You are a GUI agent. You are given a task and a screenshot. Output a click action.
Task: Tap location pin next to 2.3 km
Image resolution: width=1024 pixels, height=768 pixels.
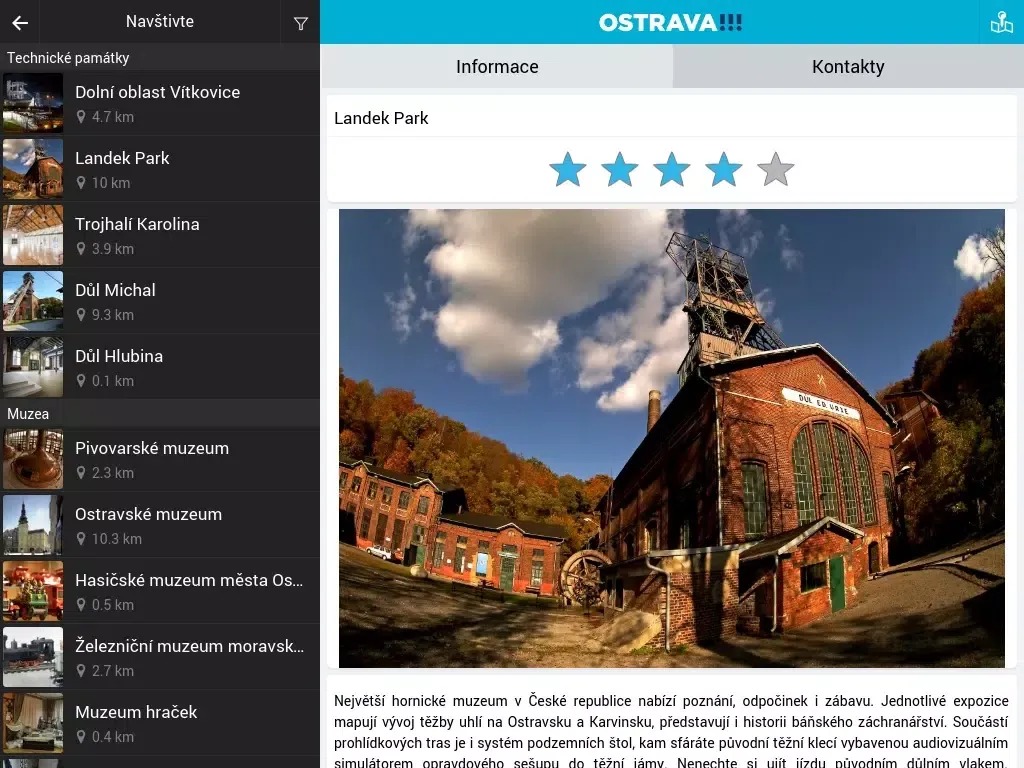pos(81,473)
